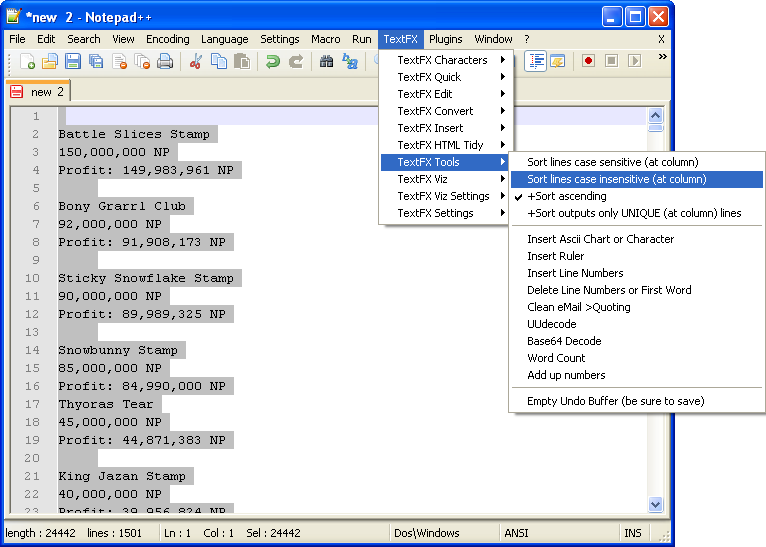Click the Save All toolbar icon
The image size is (766, 547).
(96, 62)
